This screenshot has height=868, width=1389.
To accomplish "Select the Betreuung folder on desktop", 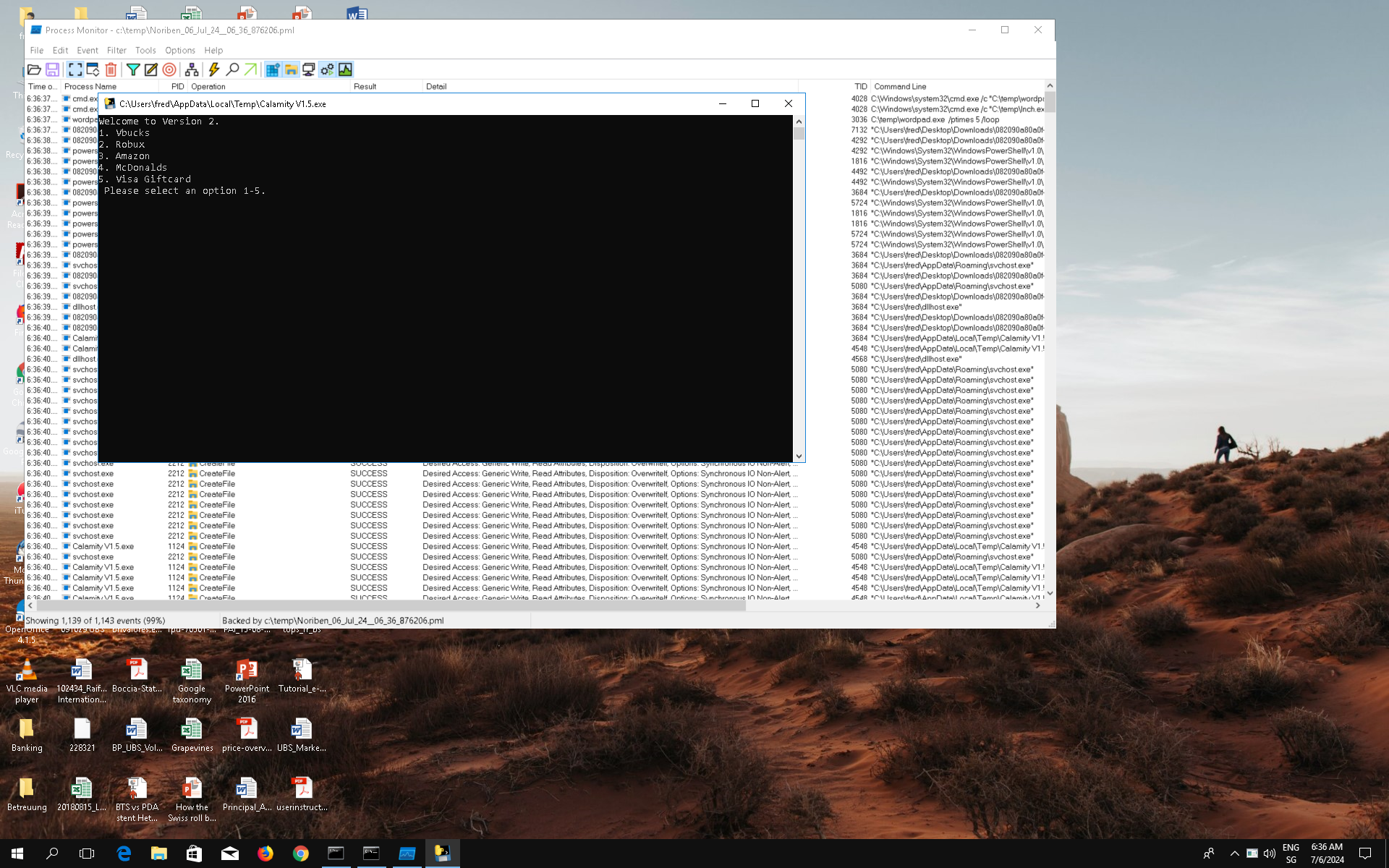I will pyautogui.click(x=27, y=795).
